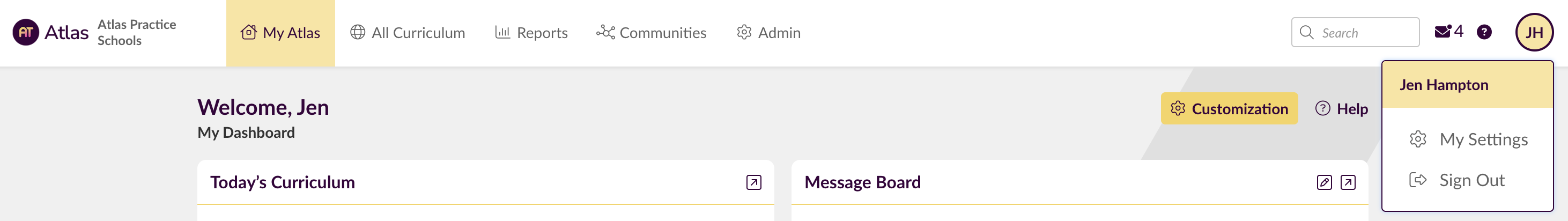Viewport: 1568px width, 221px height.
Task: Navigate to Communities
Action: coord(650,33)
